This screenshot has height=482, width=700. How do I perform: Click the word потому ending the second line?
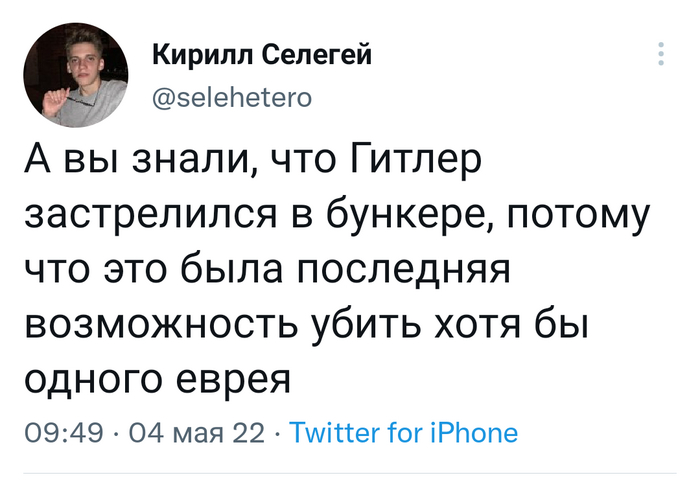click(x=578, y=216)
